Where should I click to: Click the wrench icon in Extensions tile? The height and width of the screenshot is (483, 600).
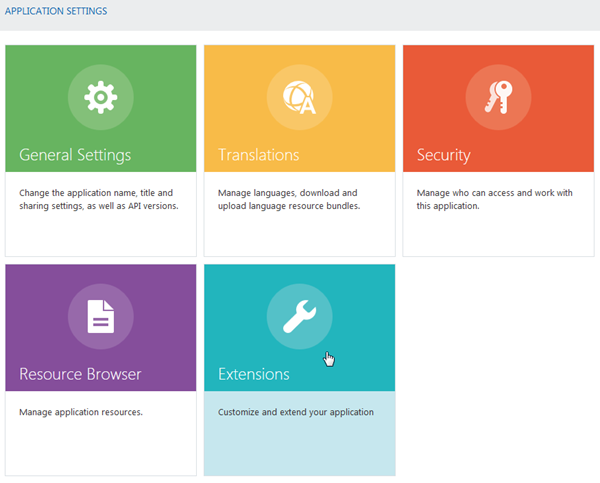(300, 317)
